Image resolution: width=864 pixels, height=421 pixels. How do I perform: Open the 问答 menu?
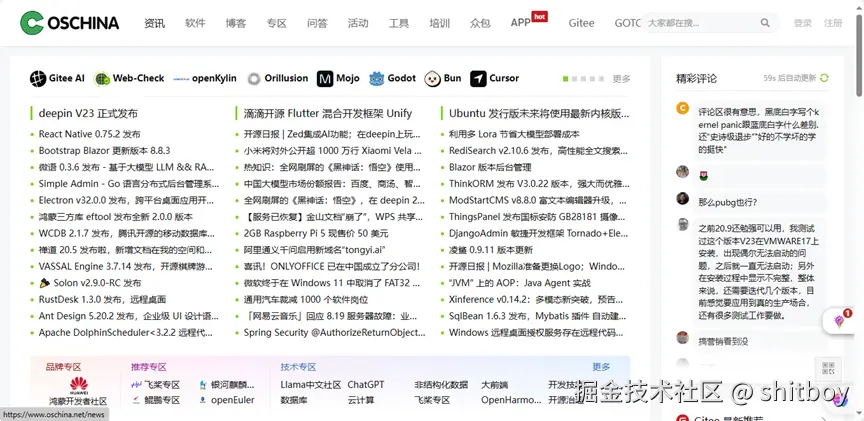point(317,23)
